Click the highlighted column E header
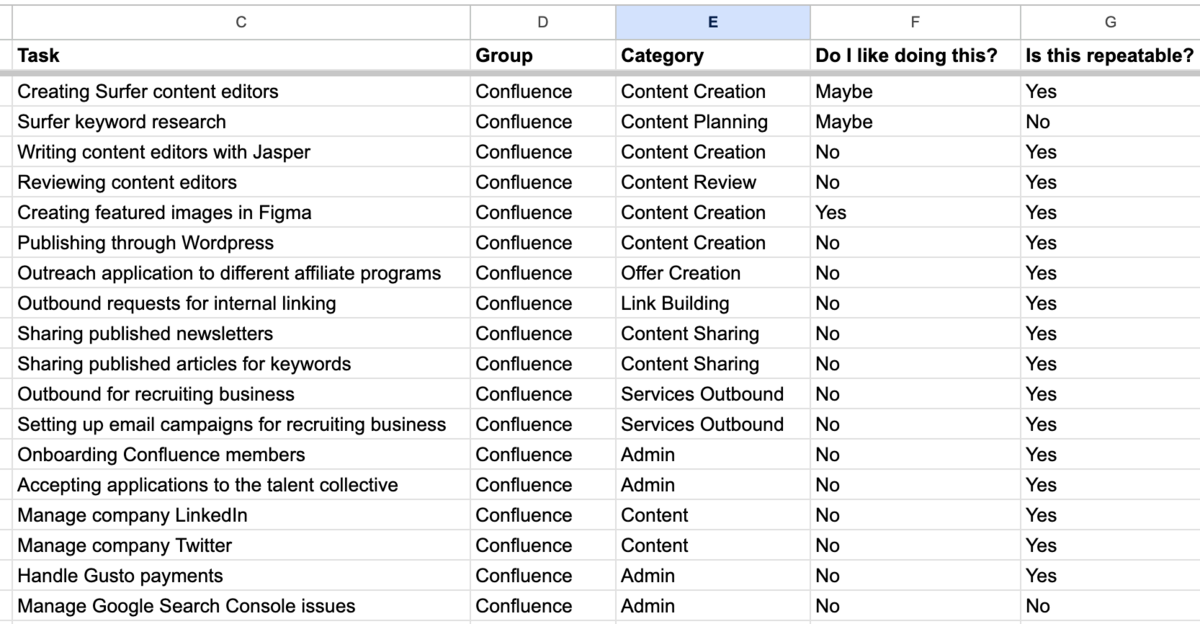The width and height of the screenshot is (1200, 624). [712, 22]
